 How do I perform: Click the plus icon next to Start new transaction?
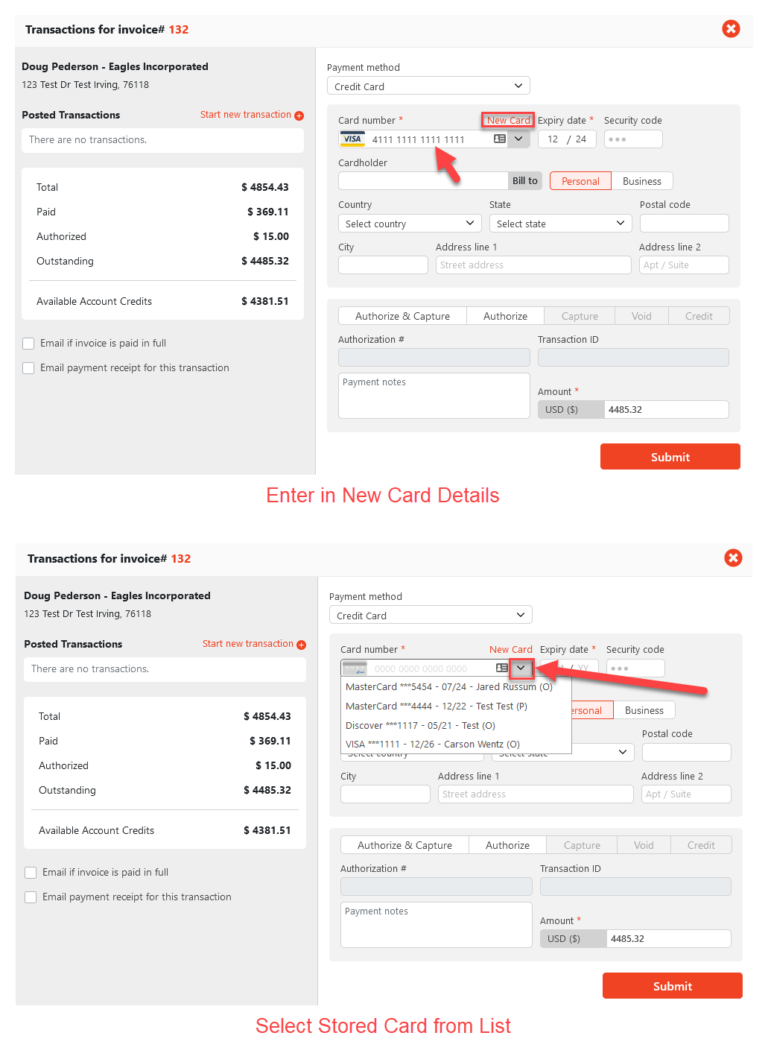298,114
